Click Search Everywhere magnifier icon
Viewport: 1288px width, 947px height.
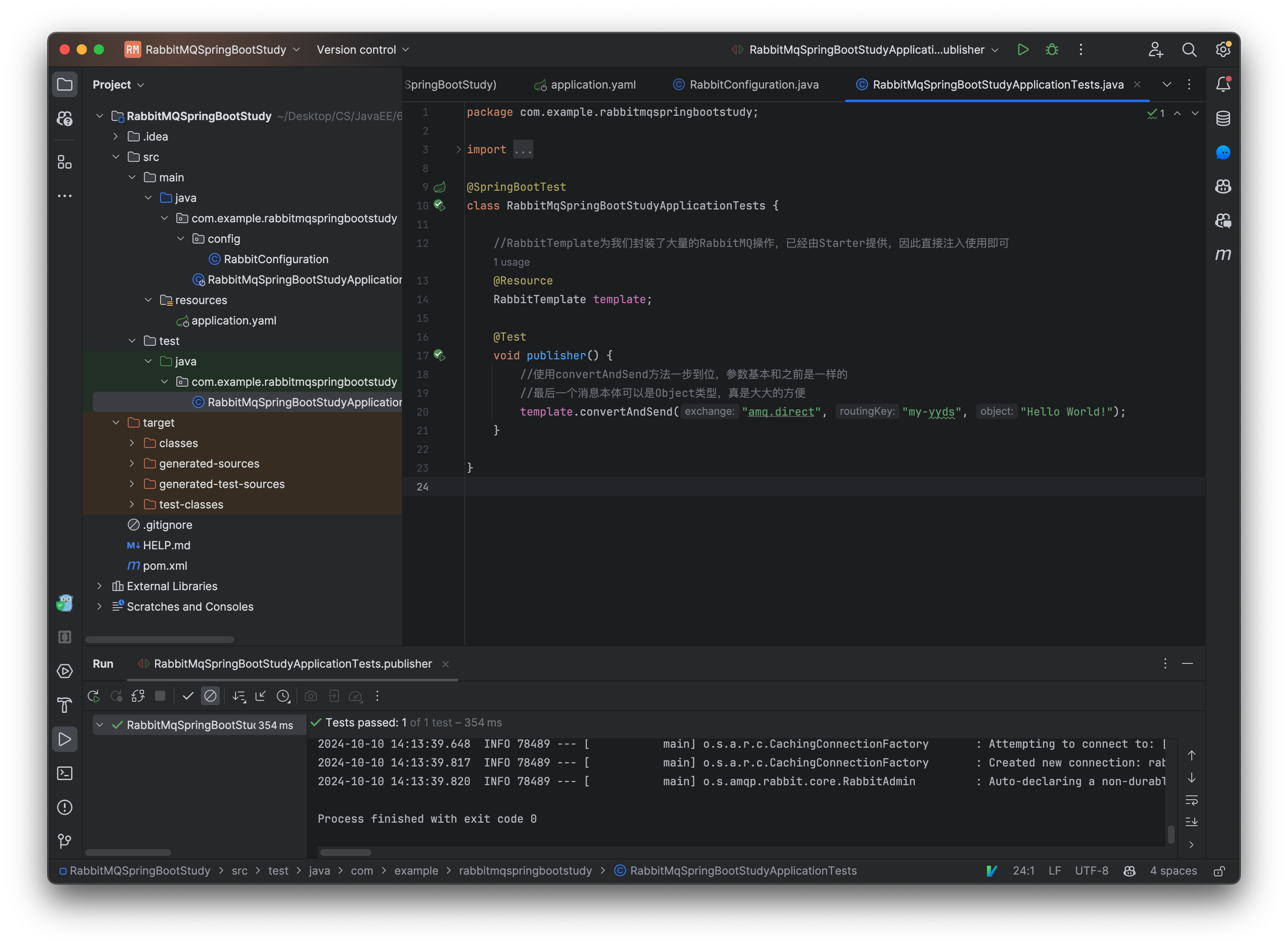pos(1189,50)
